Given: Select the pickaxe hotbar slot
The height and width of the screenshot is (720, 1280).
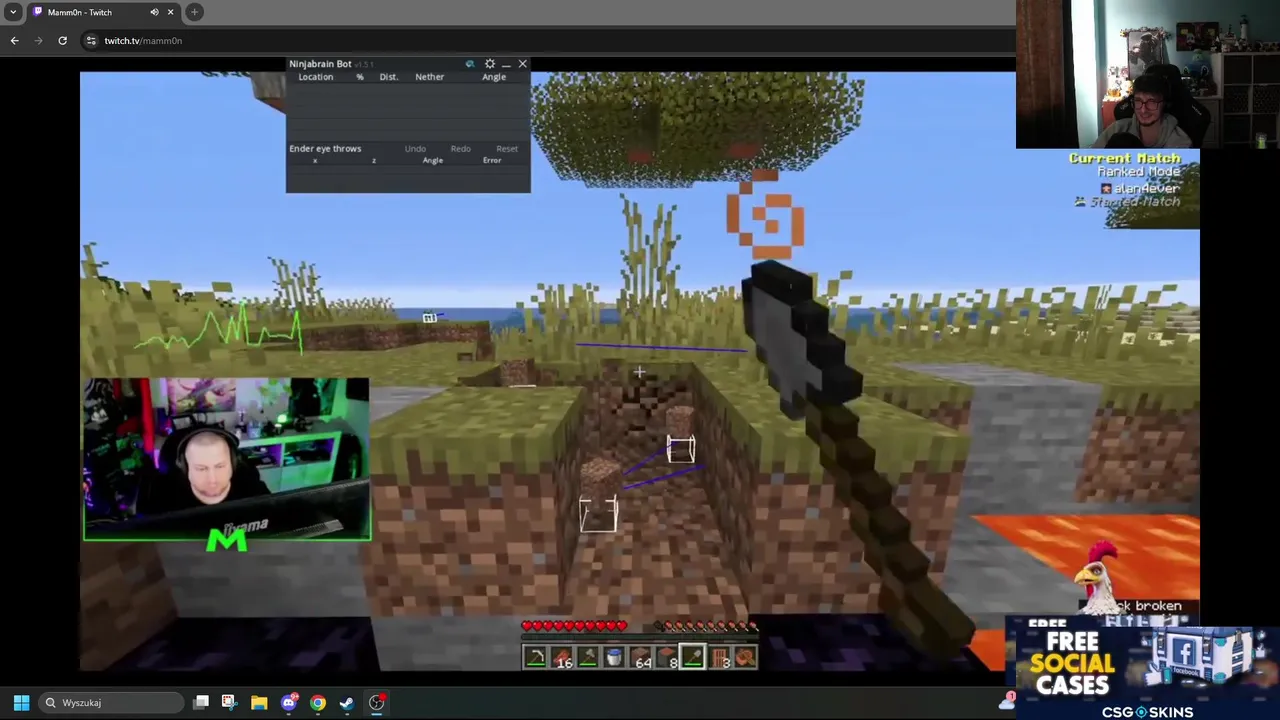Looking at the screenshot, I should click(x=535, y=657).
